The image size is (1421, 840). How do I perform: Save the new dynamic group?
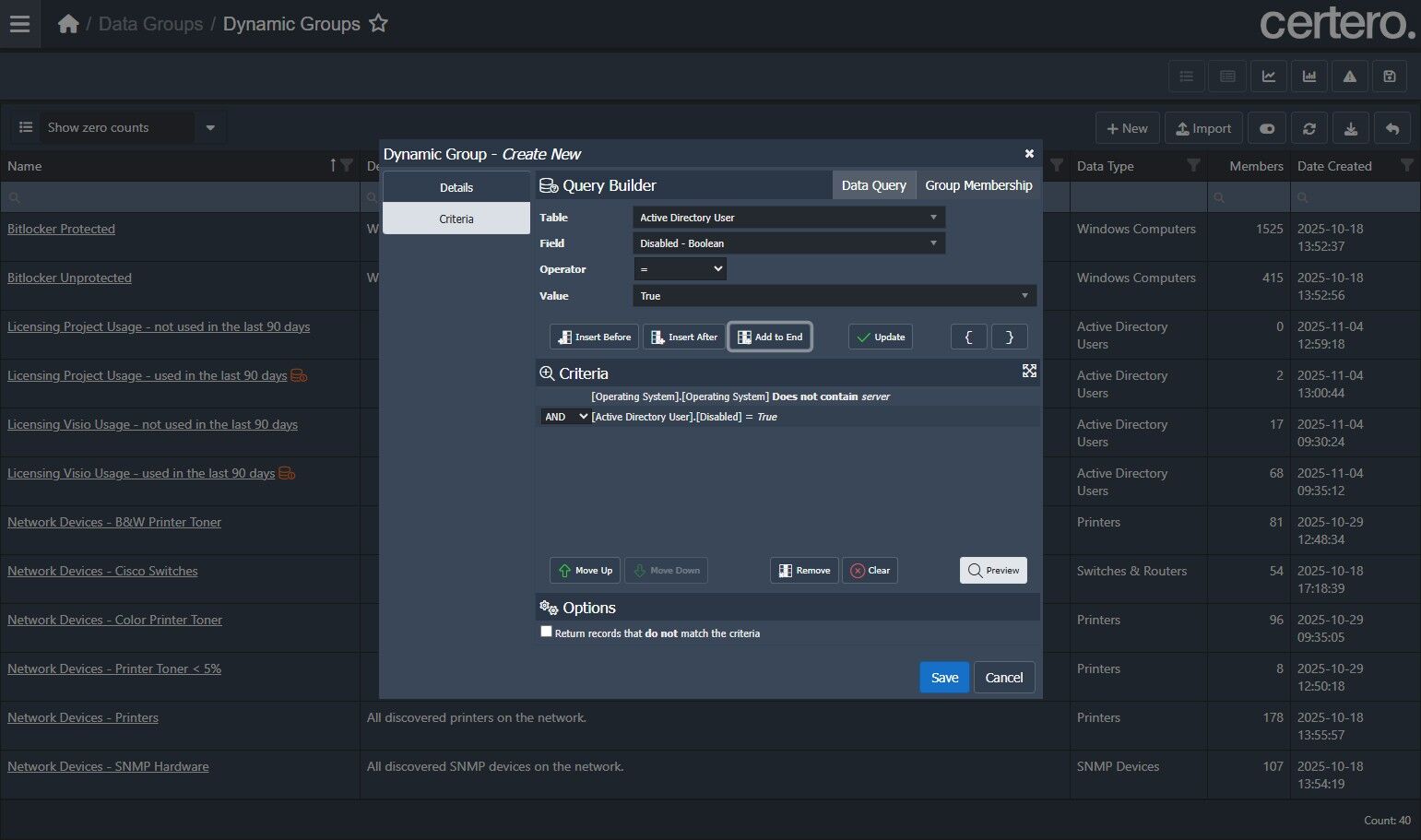[x=944, y=678]
